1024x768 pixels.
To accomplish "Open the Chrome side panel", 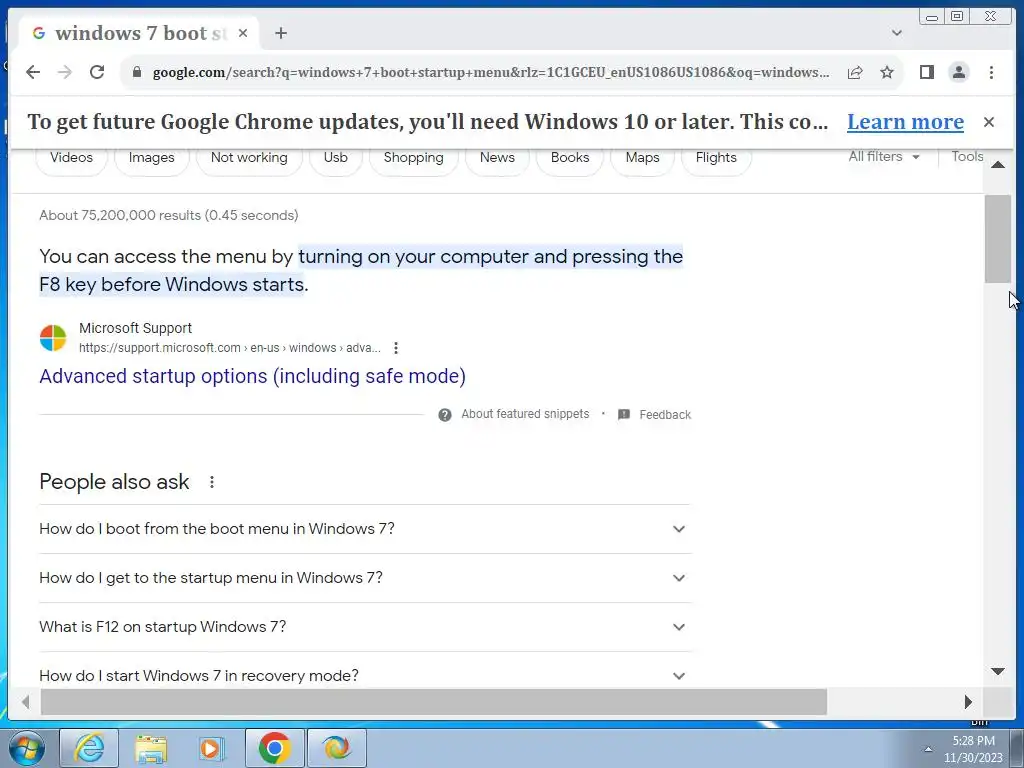I will [926, 72].
